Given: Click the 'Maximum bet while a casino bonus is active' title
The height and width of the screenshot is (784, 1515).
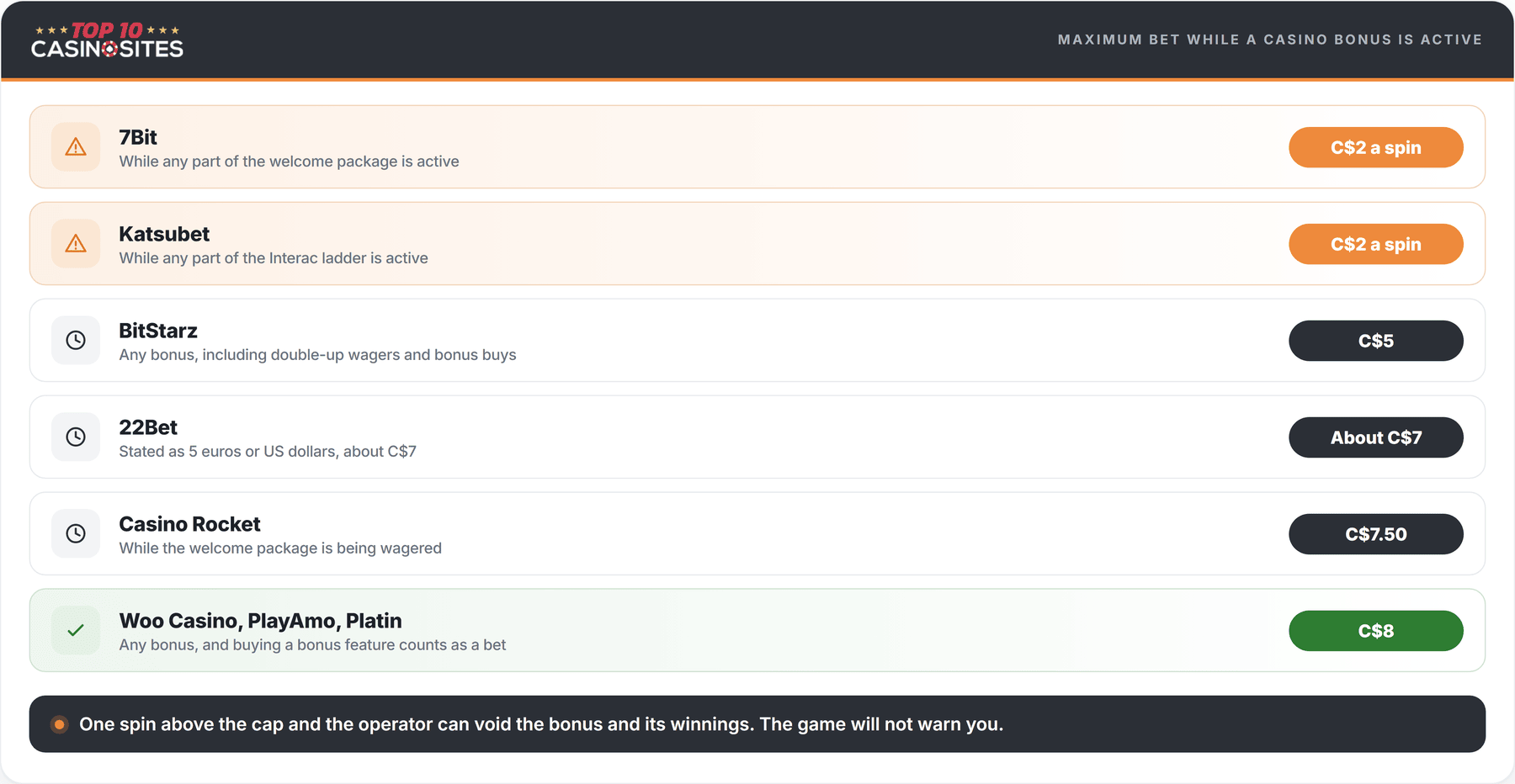Looking at the screenshot, I should (x=1269, y=40).
